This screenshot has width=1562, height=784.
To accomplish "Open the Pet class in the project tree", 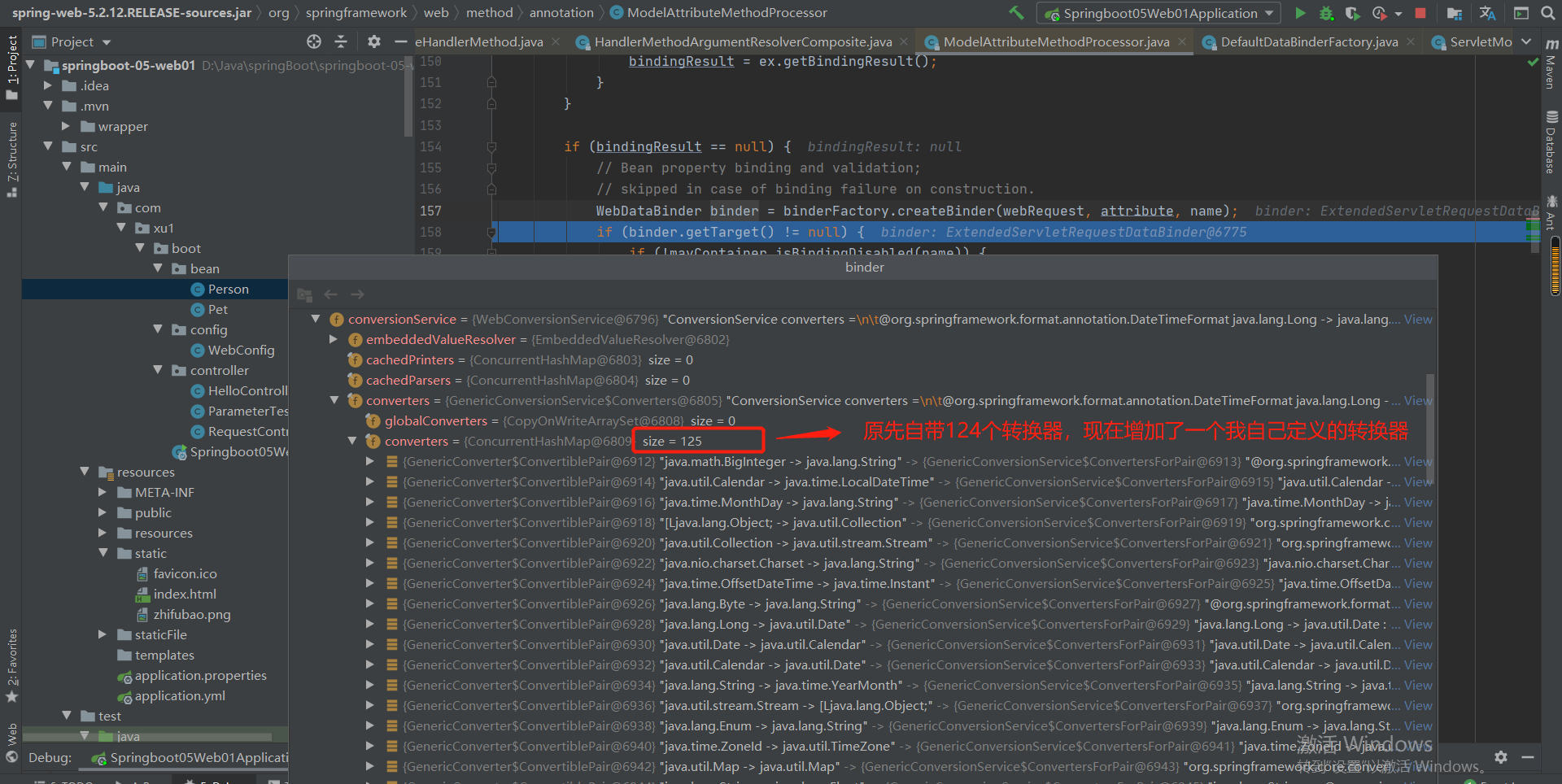I will pyautogui.click(x=209, y=309).
